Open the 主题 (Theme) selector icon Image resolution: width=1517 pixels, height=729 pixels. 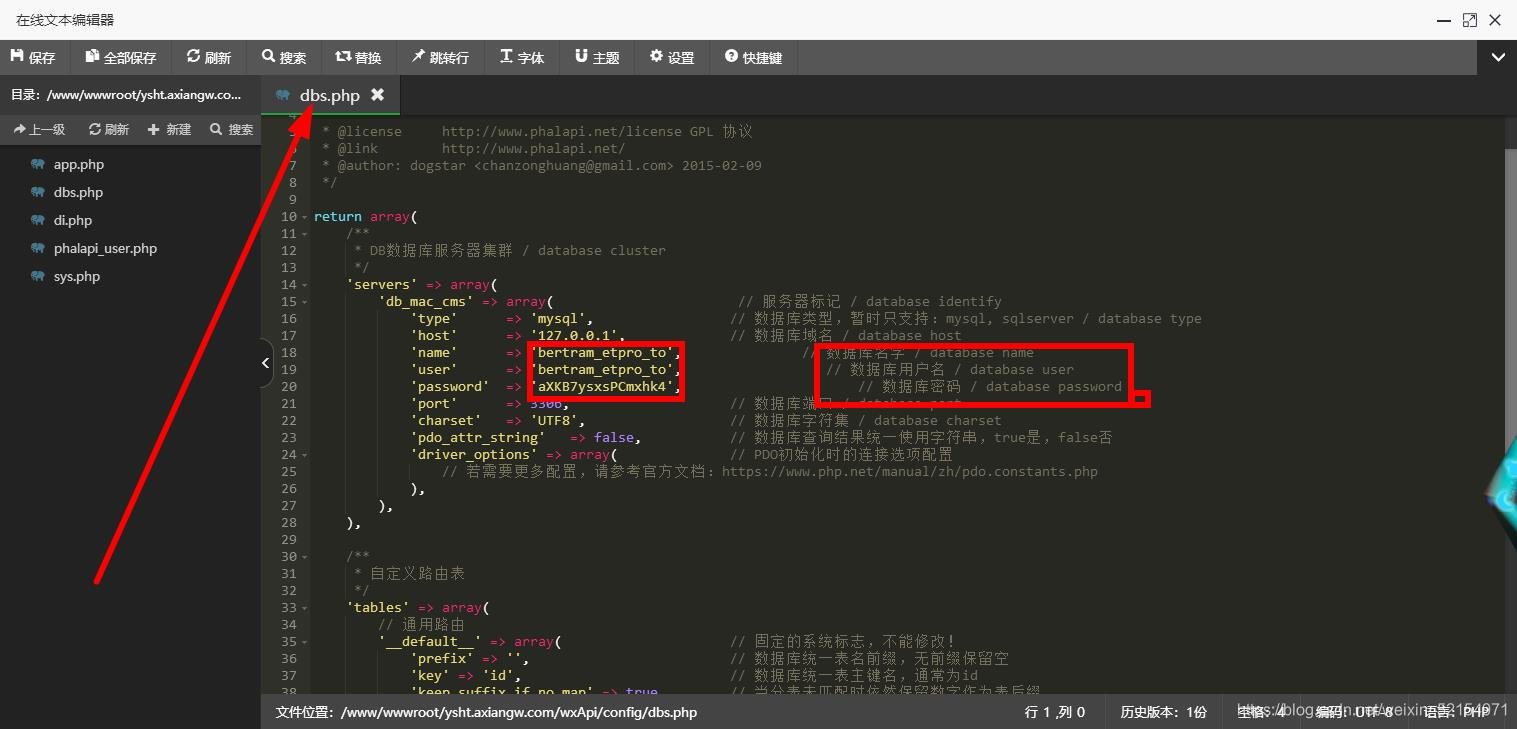[x=597, y=57]
